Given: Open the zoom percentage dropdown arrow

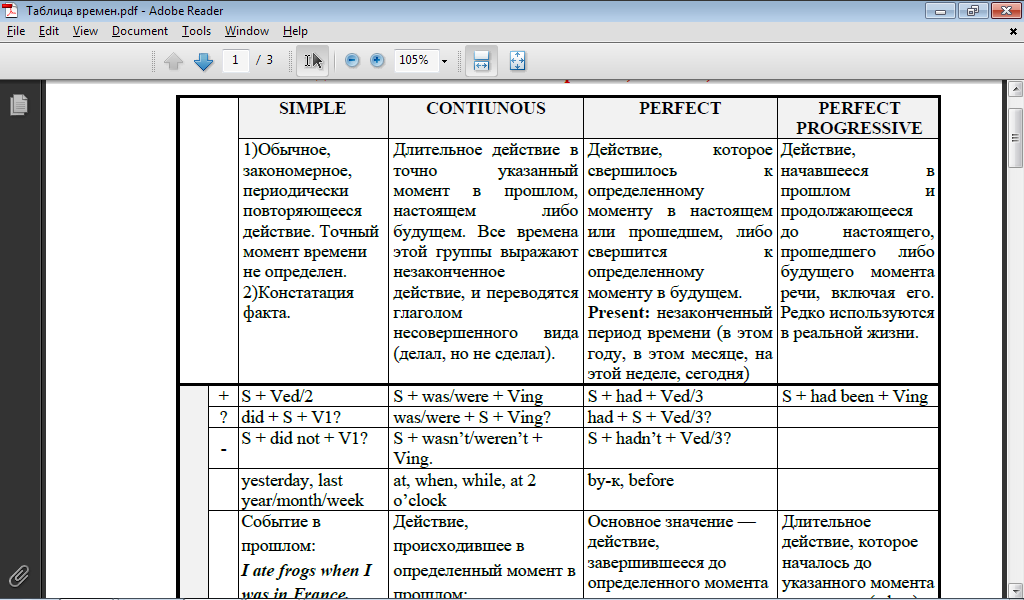Looking at the screenshot, I should click(x=444, y=61).
